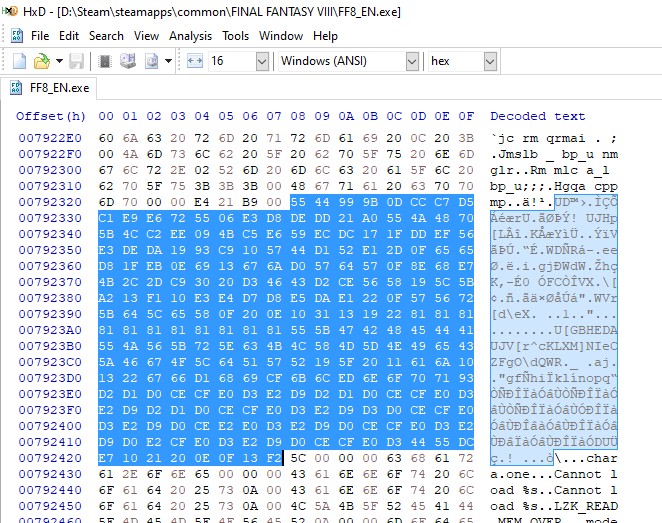
Task: Click the New file icon in toolbar
Action: click(x=19, y=61)
